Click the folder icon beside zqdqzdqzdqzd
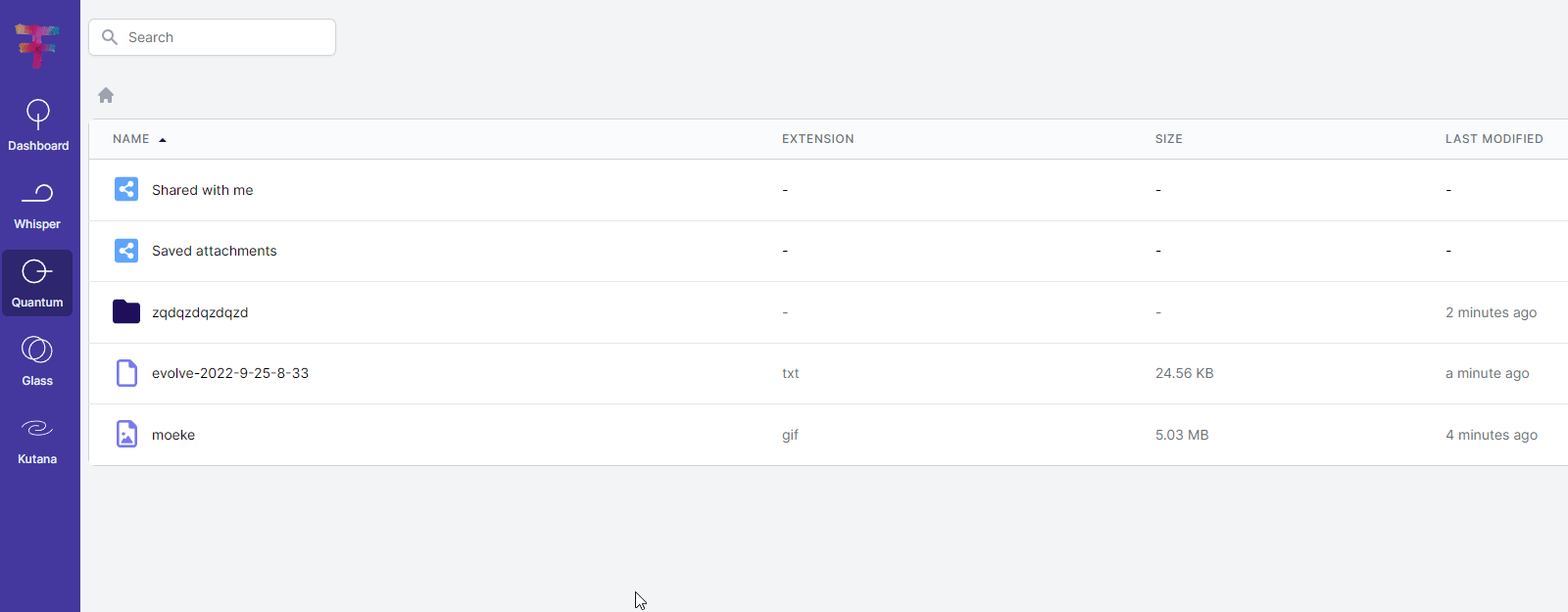The width and height of the screenshot is (1568, 612). tap(125, 311)
